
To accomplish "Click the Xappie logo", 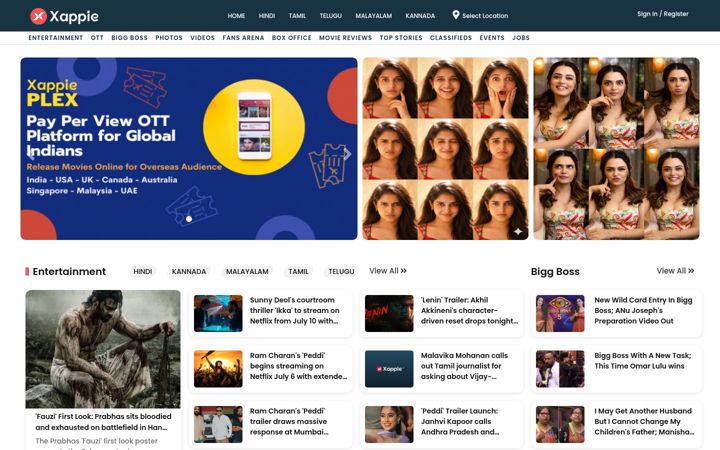I will click(x=64, y=16).
